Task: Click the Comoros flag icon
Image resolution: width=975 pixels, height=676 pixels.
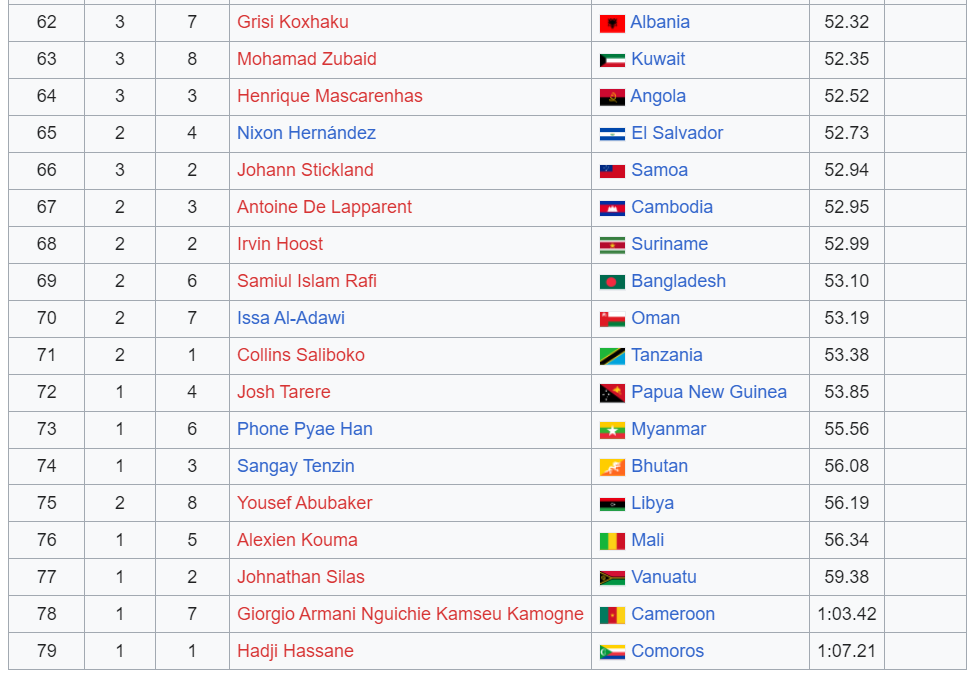Action: point(612,652)
